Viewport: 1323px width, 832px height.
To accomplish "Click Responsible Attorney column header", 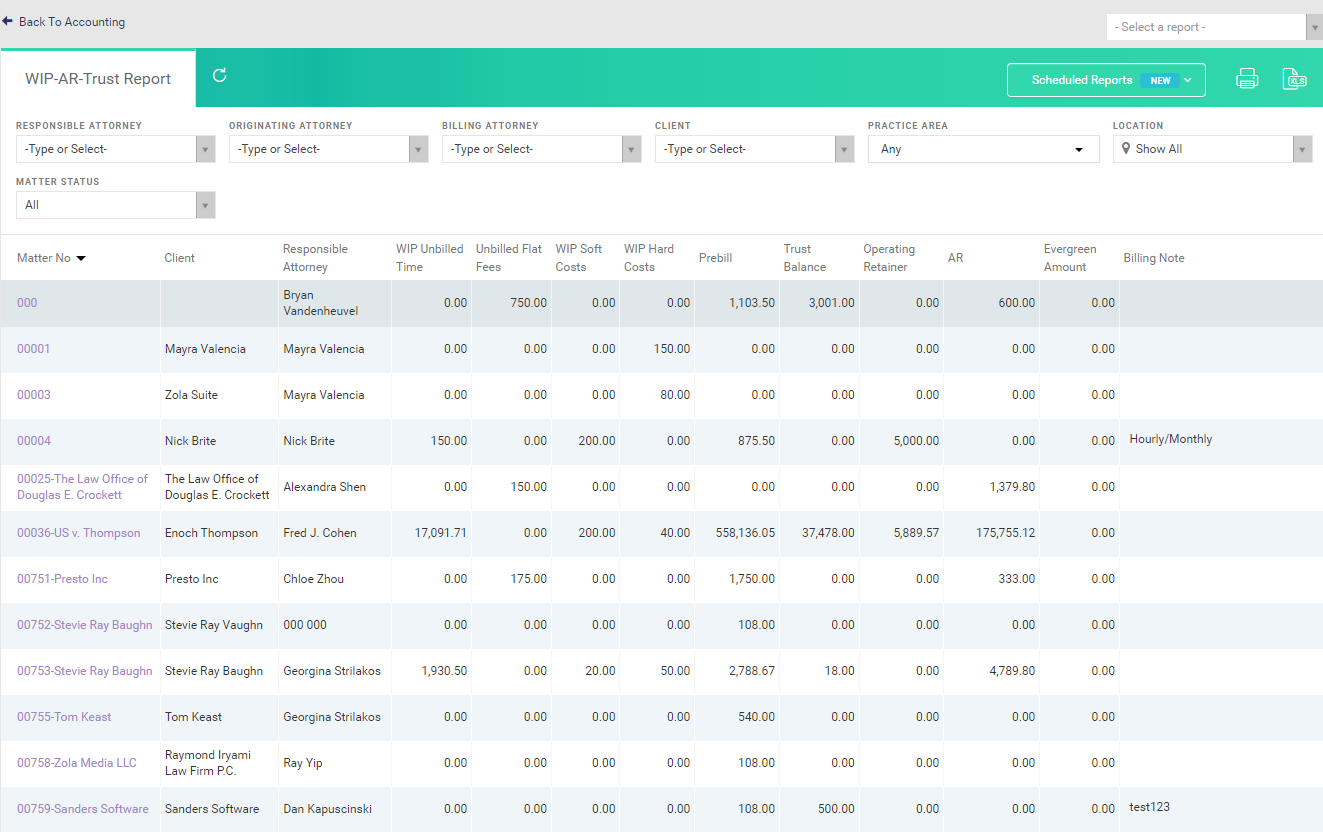I will point(315,258).
